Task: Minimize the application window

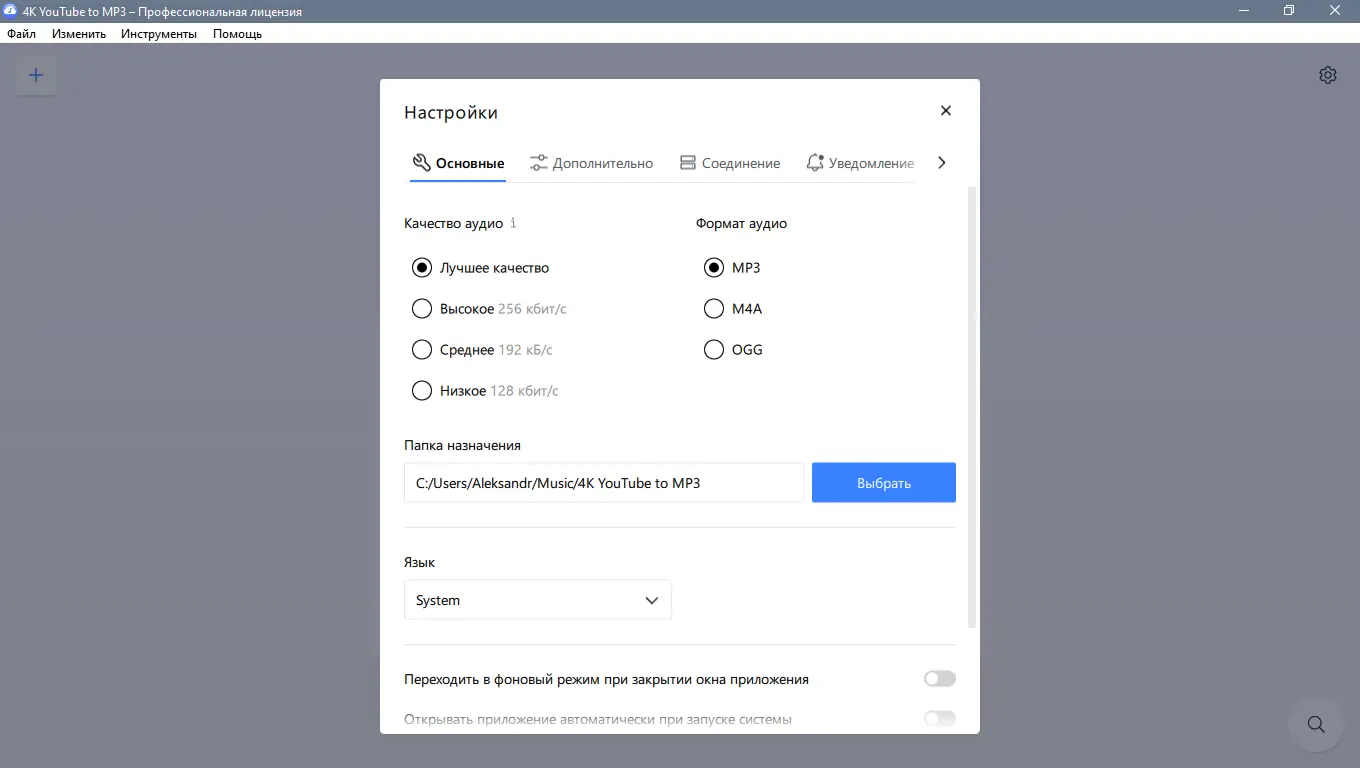Action: 1244,11
